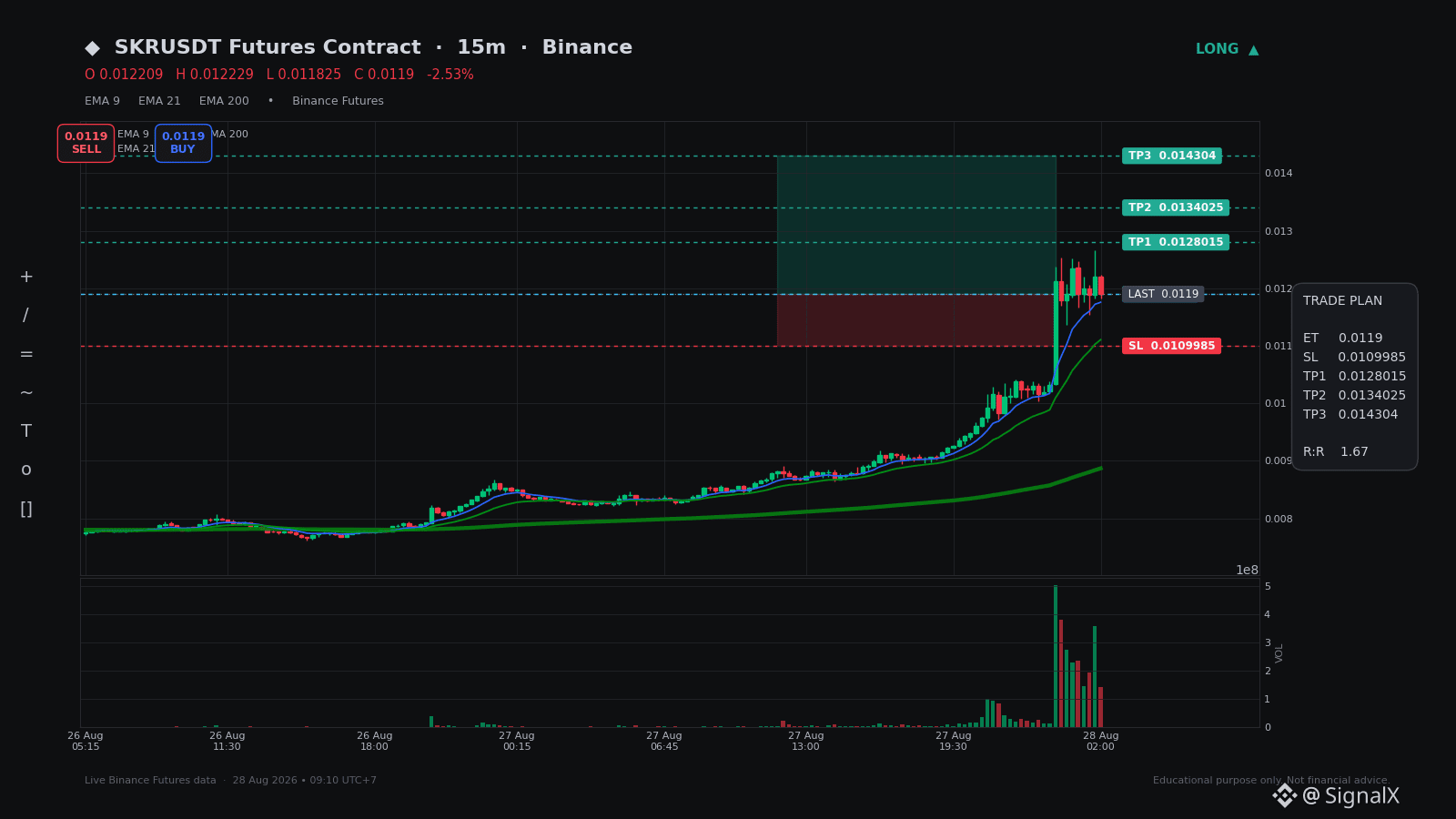Viewport: 1456px width, 819px height.
Task: Click the LONG up-arrow triangle indicator
Action: click(x=1253, y=49)
